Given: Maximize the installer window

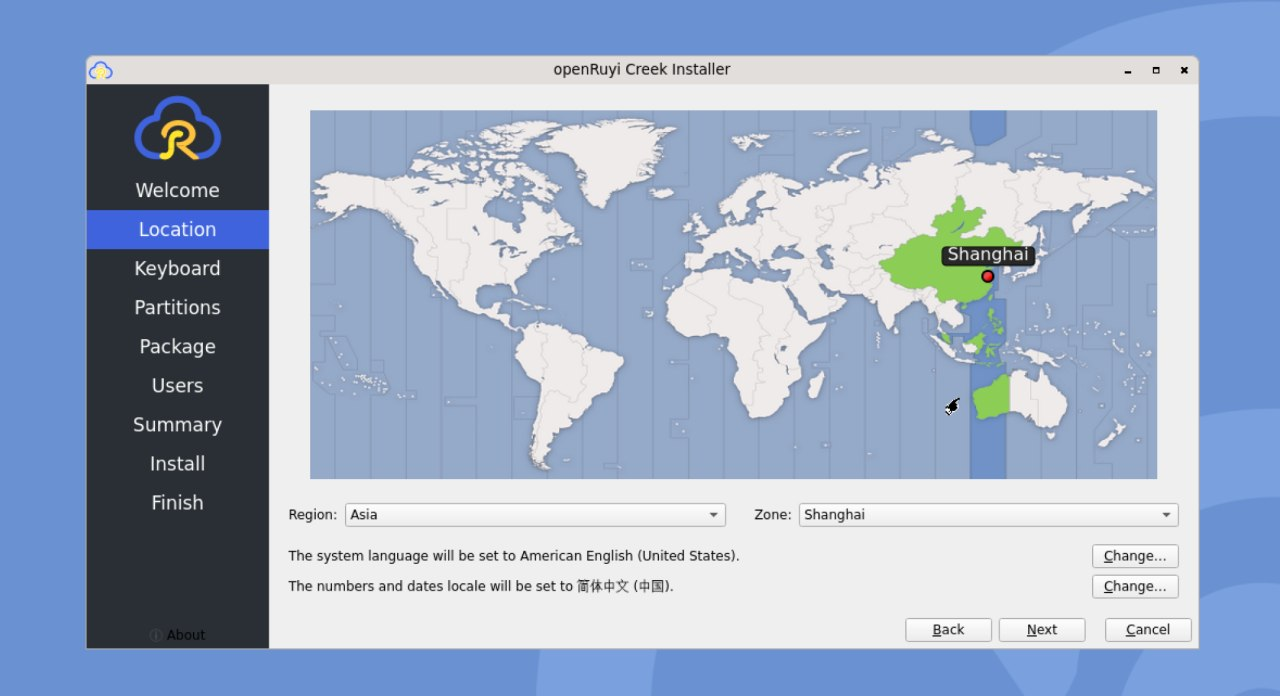Looking at the screenshot, I should click(1156, 70).
